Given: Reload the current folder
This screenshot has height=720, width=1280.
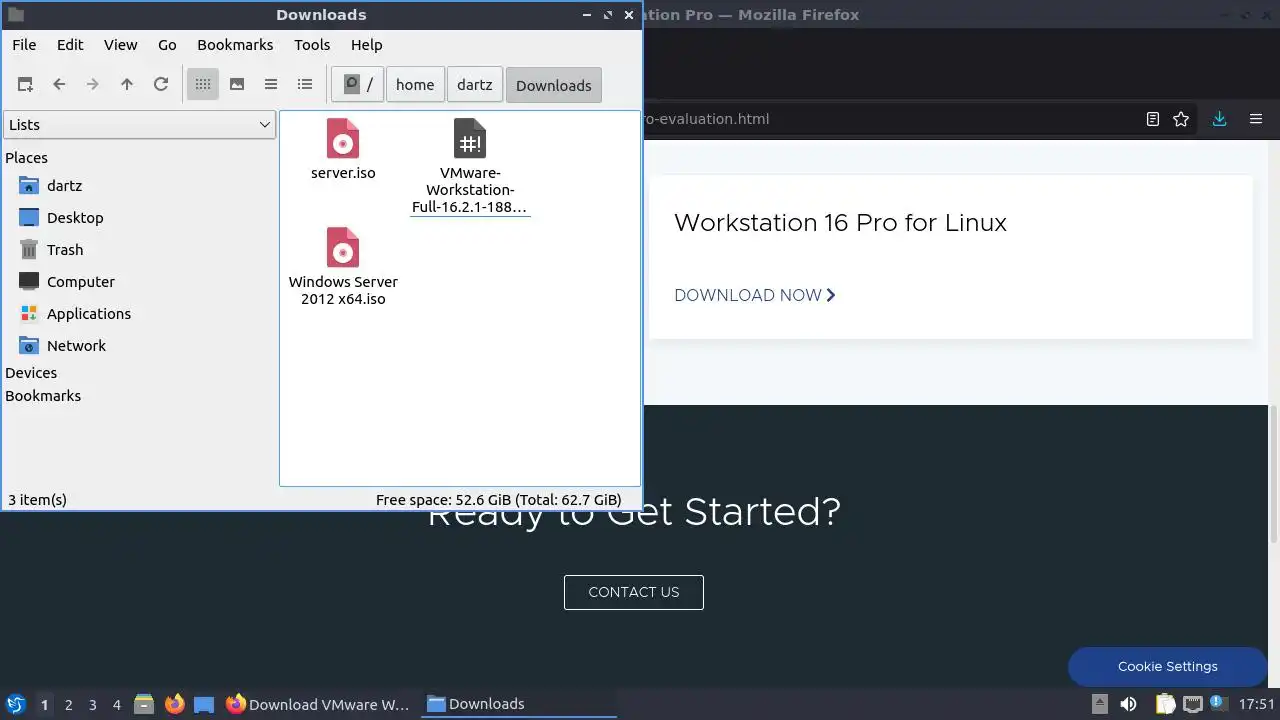Looking at the screenshot, I should pos(161,85).
